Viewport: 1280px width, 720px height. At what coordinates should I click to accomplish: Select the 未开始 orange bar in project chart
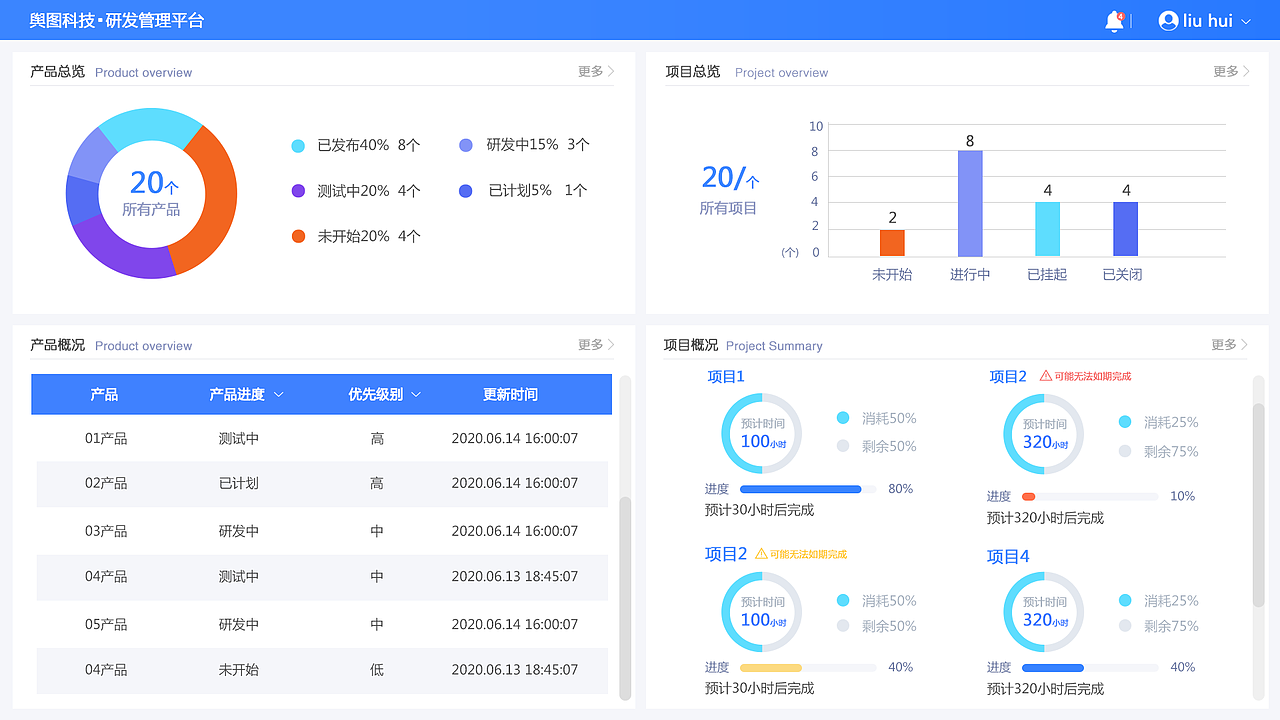[891, 241]
